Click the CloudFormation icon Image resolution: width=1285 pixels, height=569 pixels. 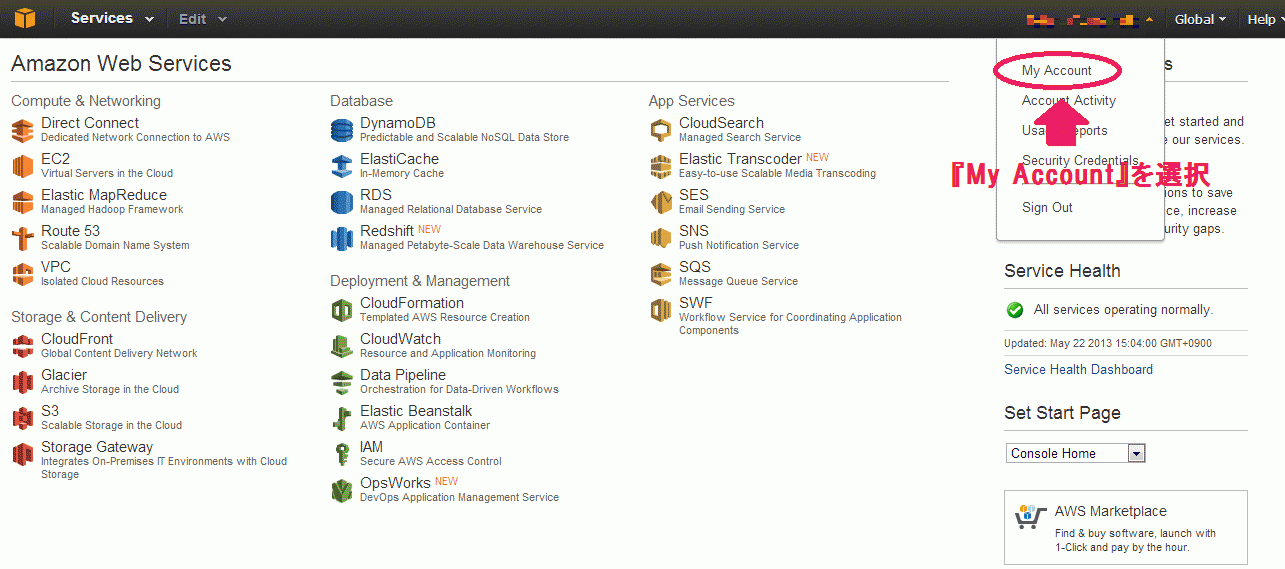342,310
